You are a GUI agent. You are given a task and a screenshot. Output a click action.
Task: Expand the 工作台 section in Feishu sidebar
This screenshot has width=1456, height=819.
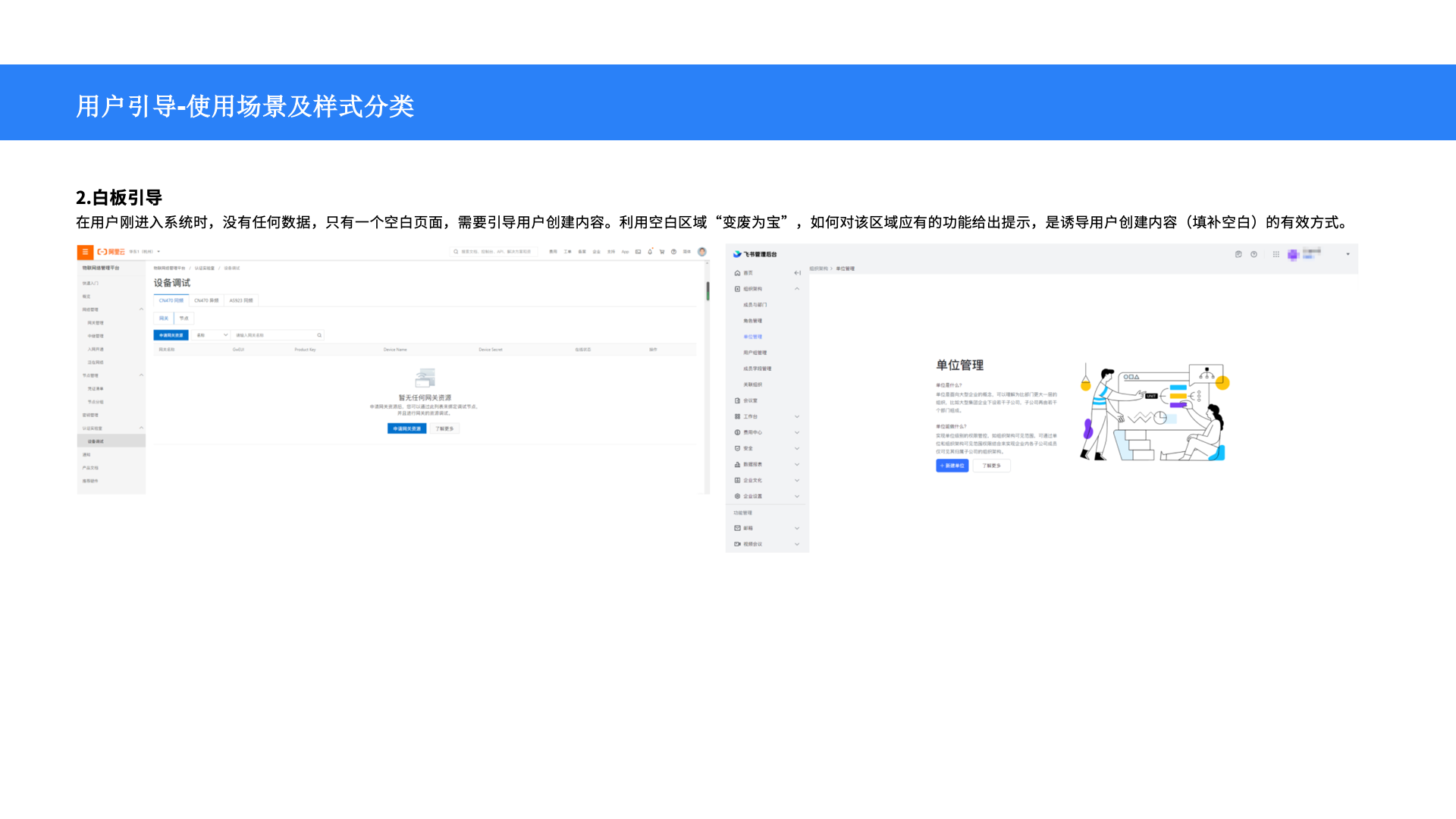point(797,416)
